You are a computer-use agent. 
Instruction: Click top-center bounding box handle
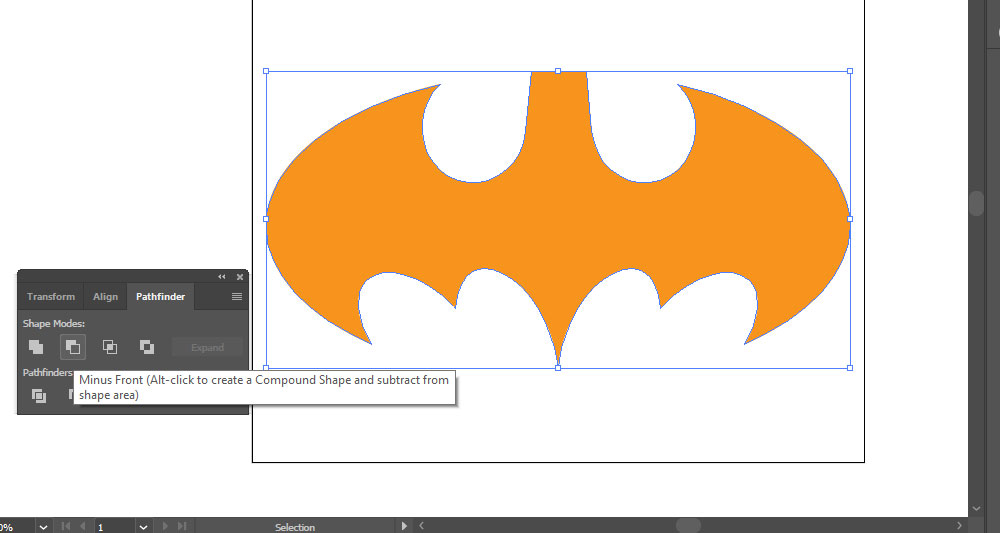coord(558,71)
